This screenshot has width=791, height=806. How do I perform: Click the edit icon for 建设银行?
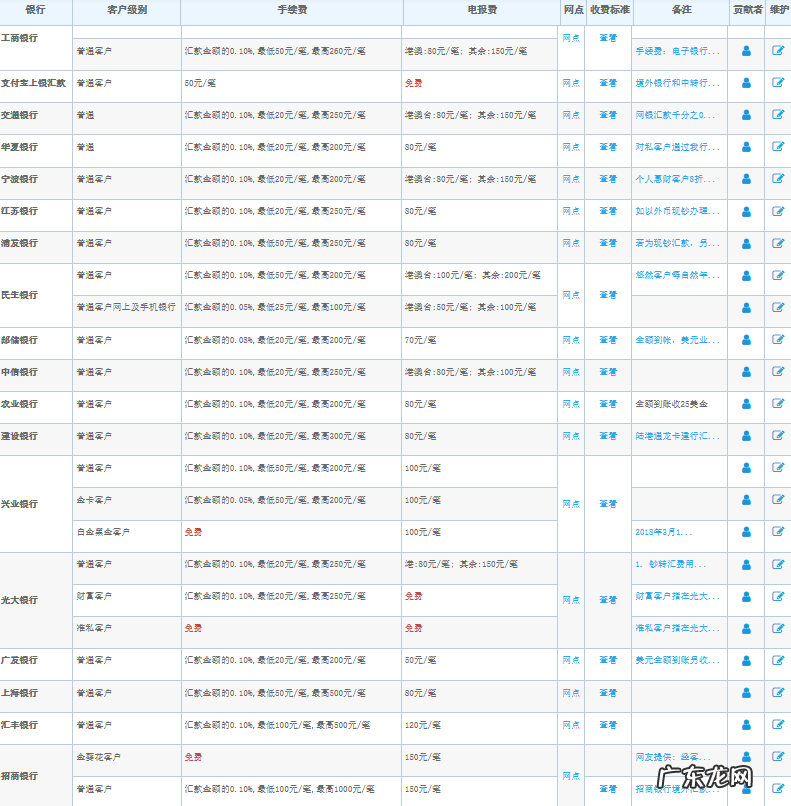point(778,436)
